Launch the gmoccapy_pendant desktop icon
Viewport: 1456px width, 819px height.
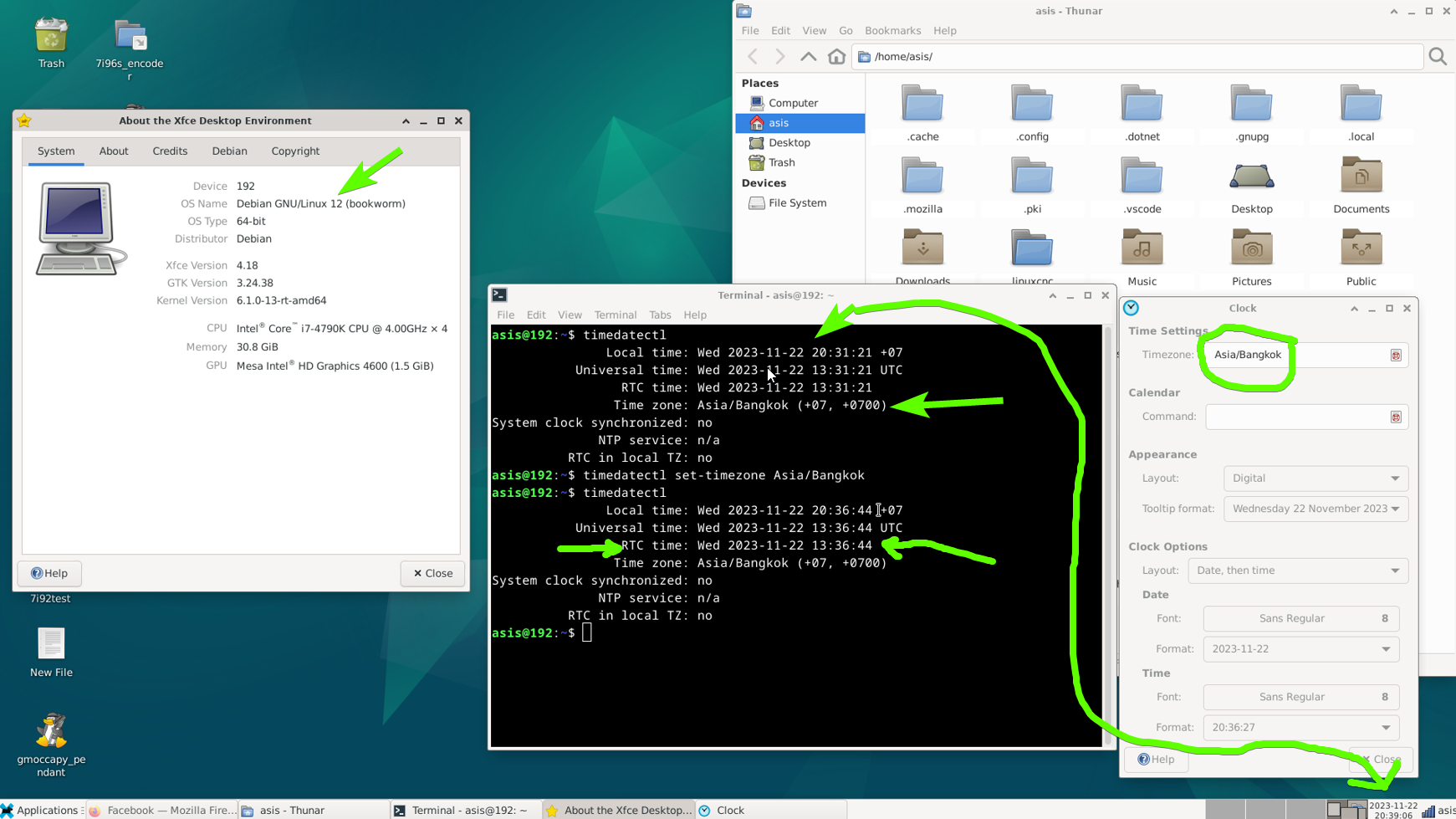point(51,744)
